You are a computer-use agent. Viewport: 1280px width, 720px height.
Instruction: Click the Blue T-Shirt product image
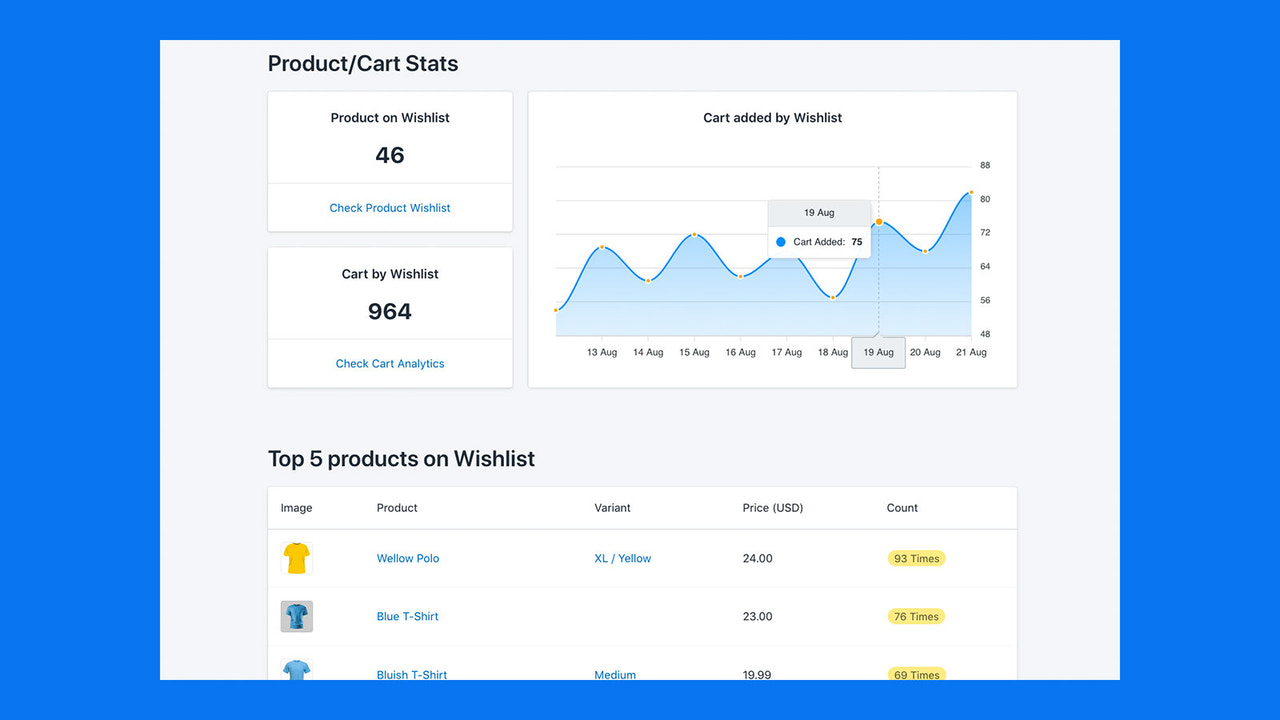[x=296, y=616]
